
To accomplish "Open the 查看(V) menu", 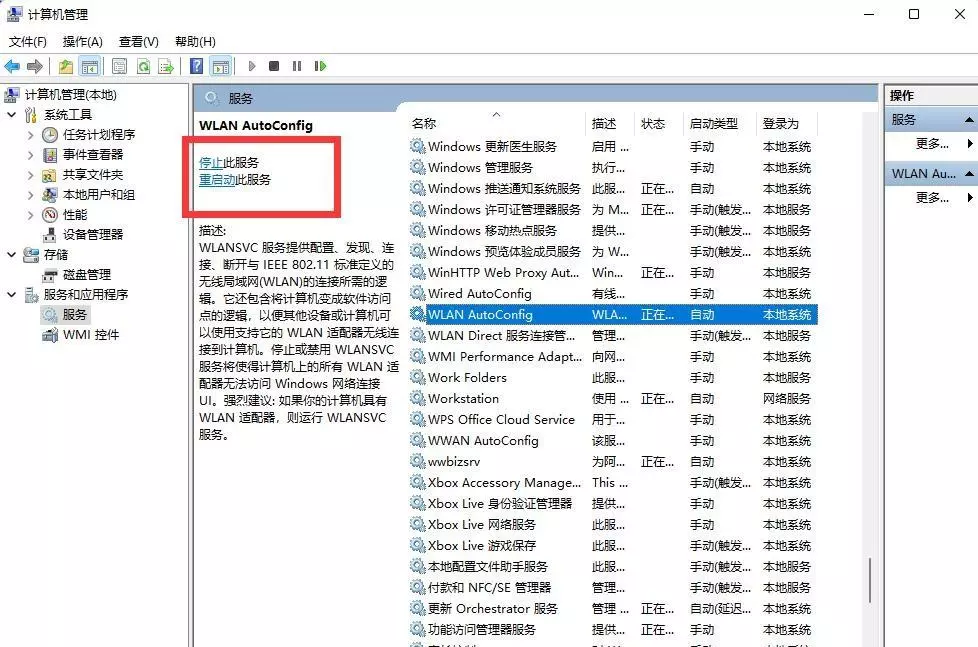I will click(x=138, y=41).
